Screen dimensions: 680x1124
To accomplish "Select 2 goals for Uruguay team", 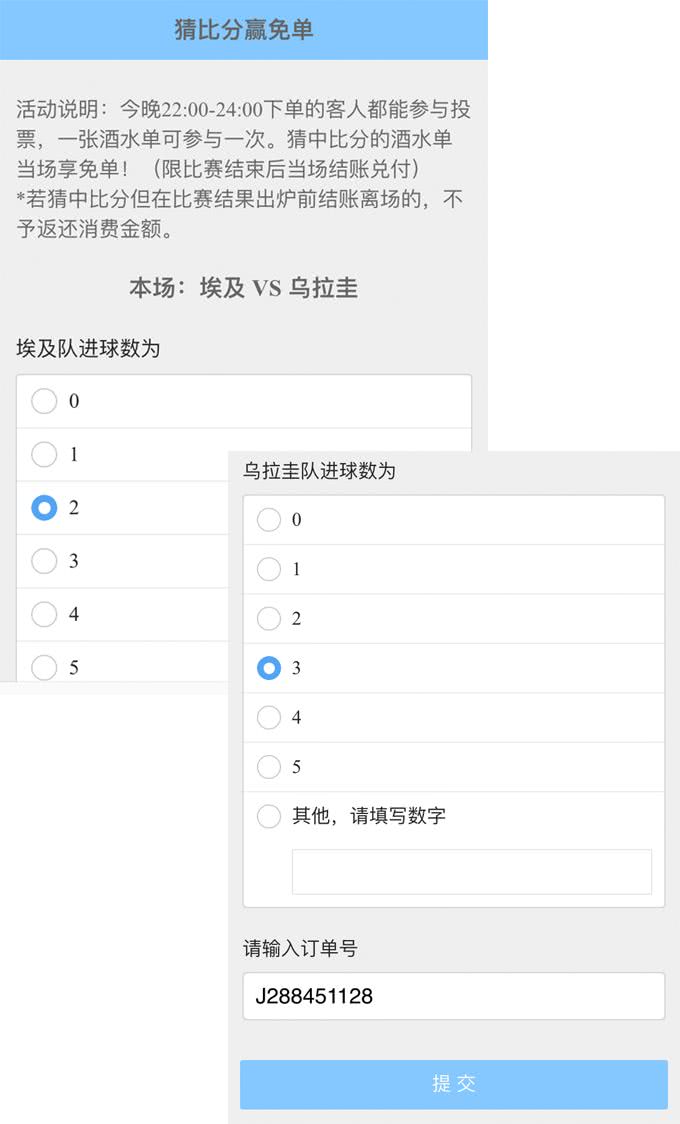I will coord(268,618).
